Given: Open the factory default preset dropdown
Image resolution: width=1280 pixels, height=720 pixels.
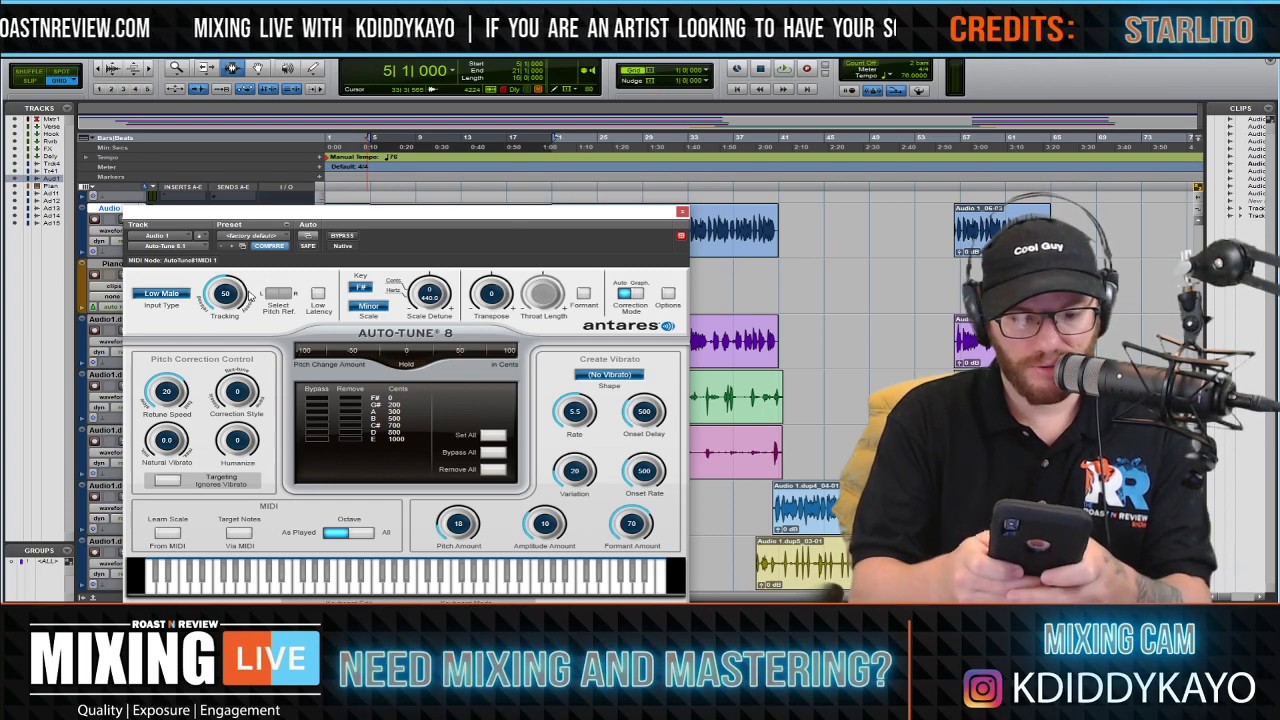Looking at the screenshot, I should pos(253,236).
